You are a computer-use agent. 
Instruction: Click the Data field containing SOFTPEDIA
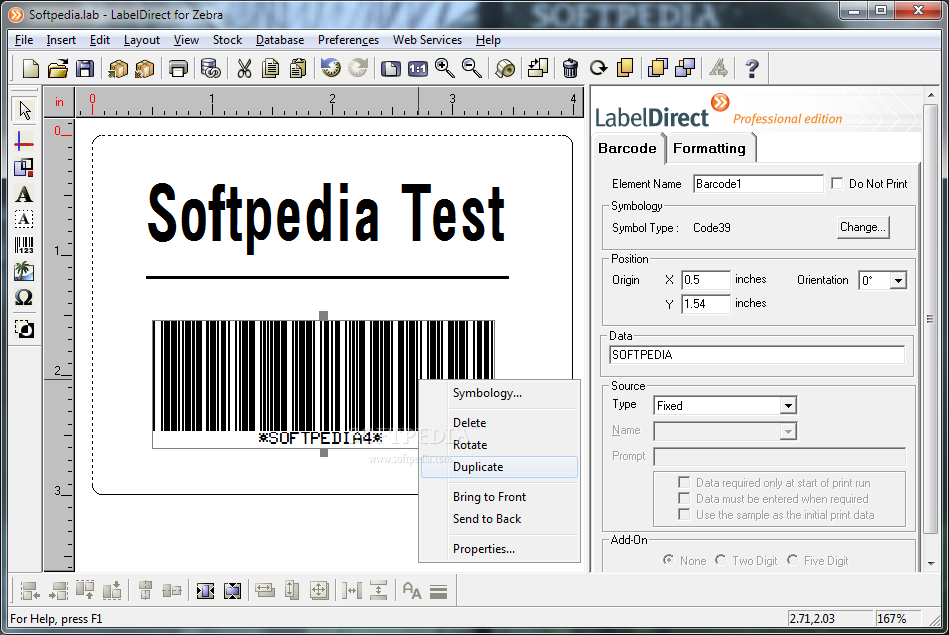click(x=757, y=355)
